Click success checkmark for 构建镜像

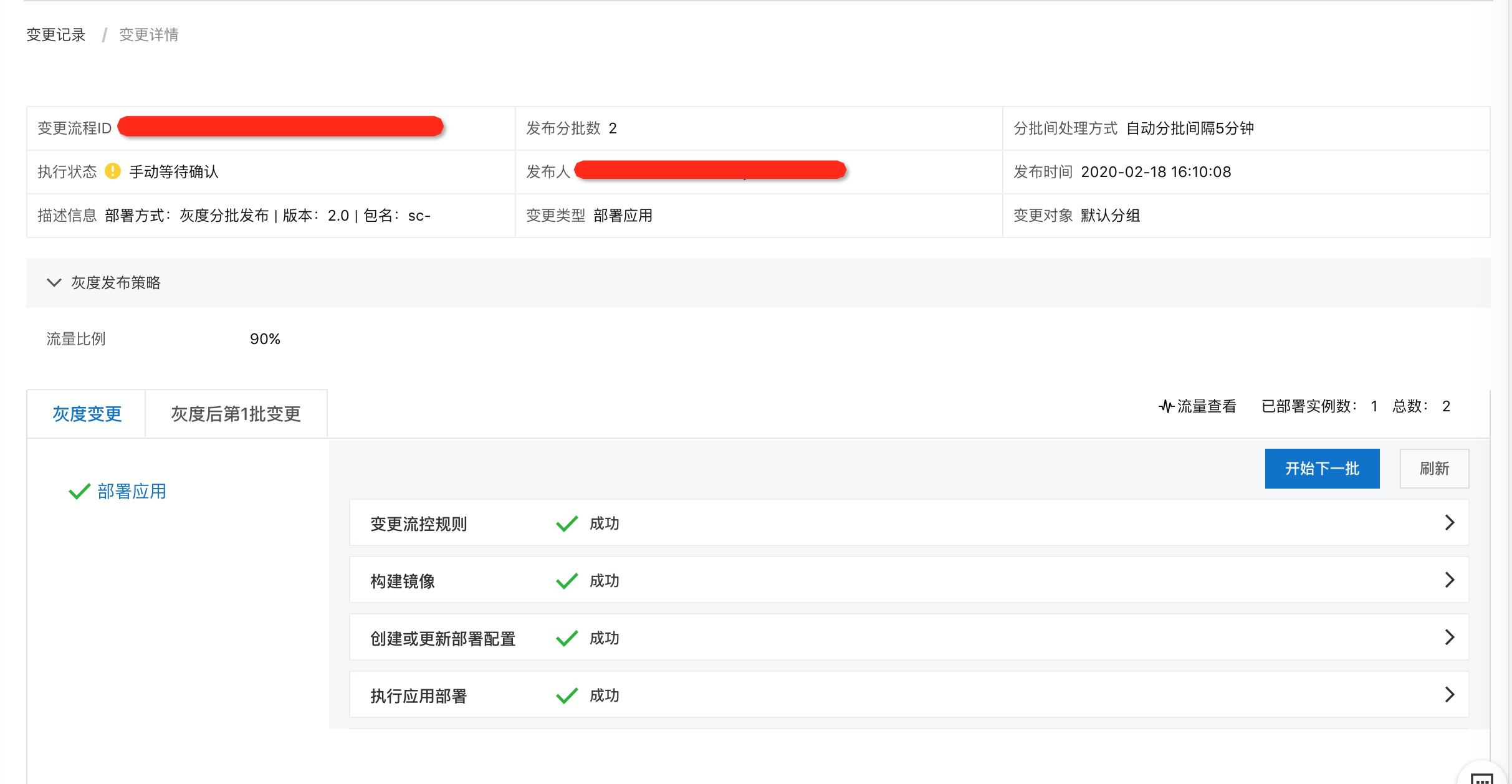point(567,581)
